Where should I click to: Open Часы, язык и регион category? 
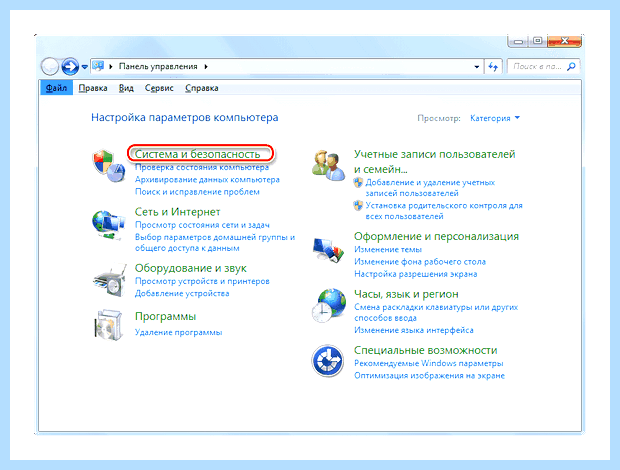coord(406,294)
